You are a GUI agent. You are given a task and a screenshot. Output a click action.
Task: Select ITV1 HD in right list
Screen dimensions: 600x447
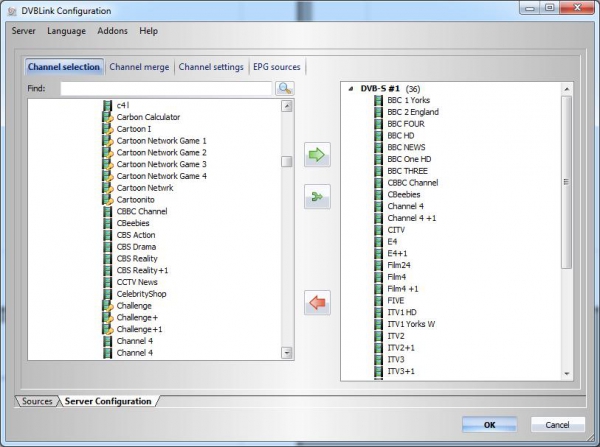coord(402,312)
